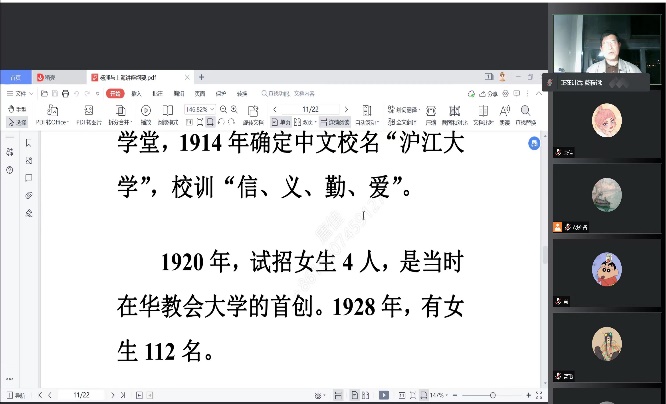The height and width of the screenshot is (404, 666).
Task: Select the Edit ribbon tab
Action: [x=179, y=93]
